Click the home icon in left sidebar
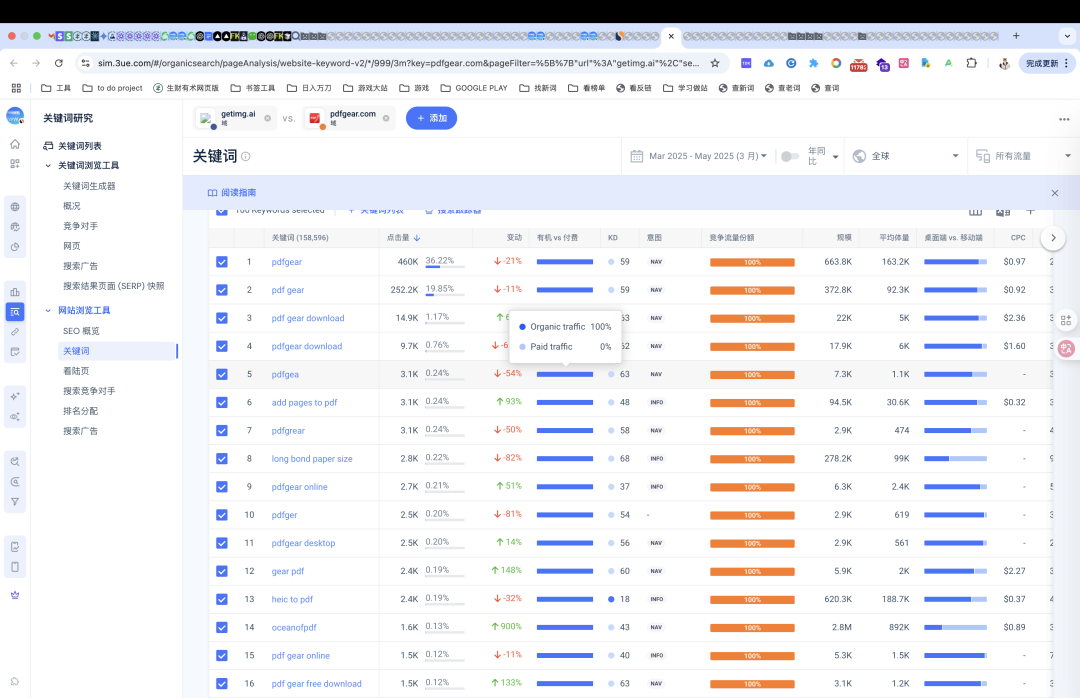The width and height of the screenshot is (1080, 698). pos(15,144)
